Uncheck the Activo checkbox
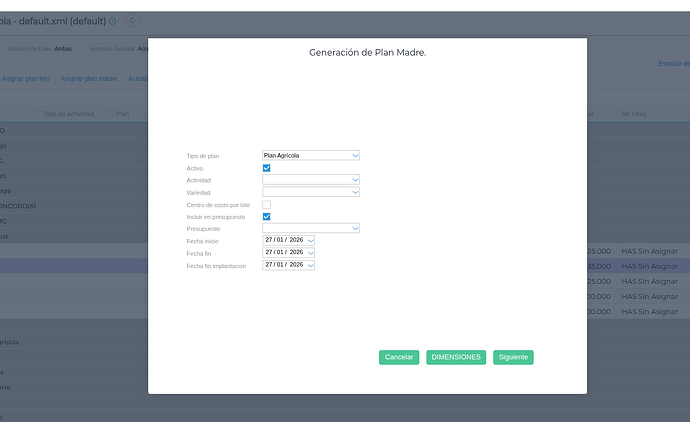 coord(266,168)
